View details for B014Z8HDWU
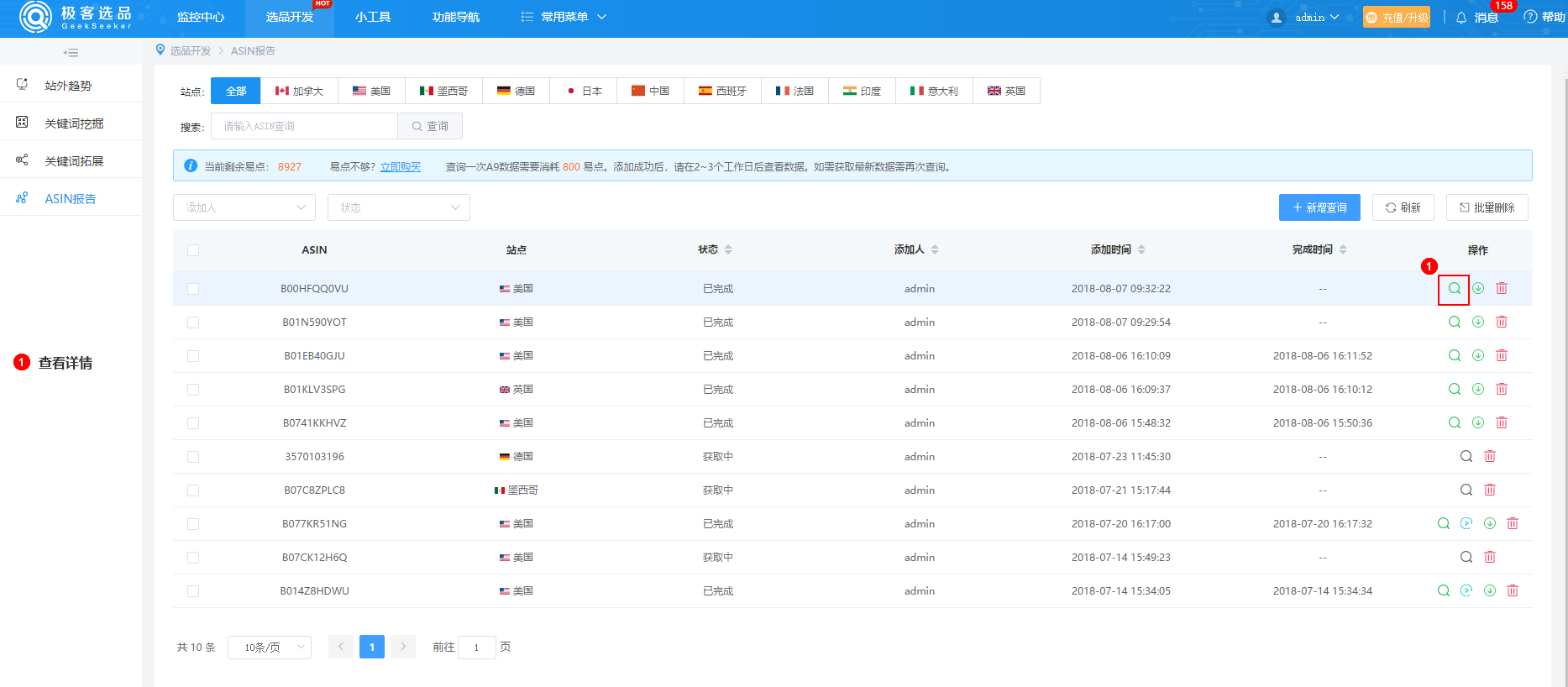This screenshot has height=687, width=1568. click(x=1444, y=590)
